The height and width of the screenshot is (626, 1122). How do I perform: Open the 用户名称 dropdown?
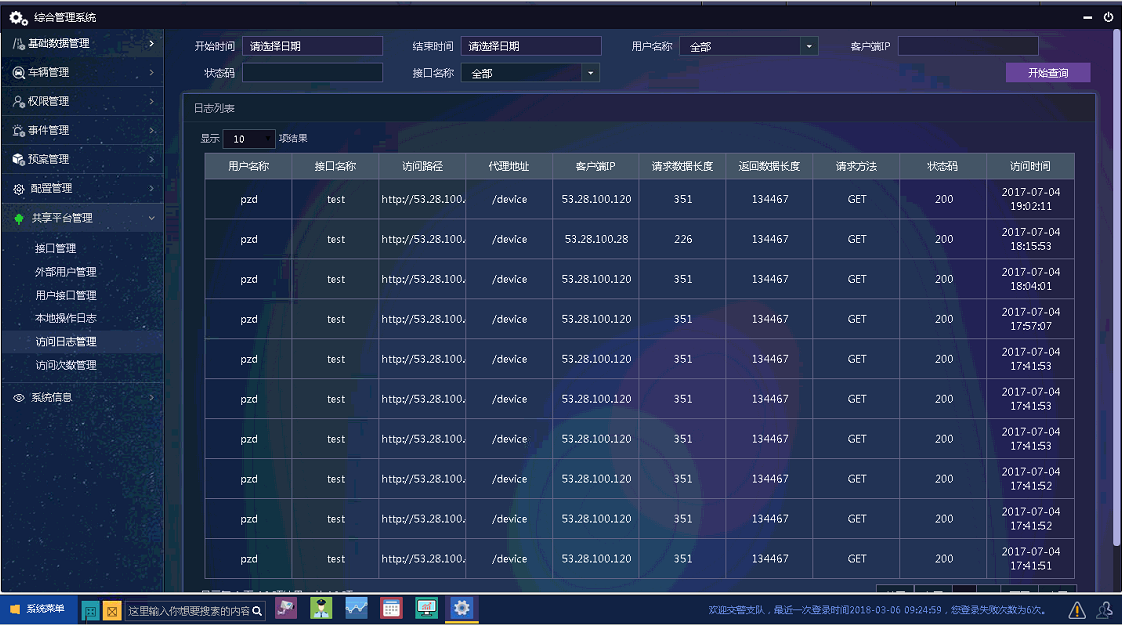(748, 46)
